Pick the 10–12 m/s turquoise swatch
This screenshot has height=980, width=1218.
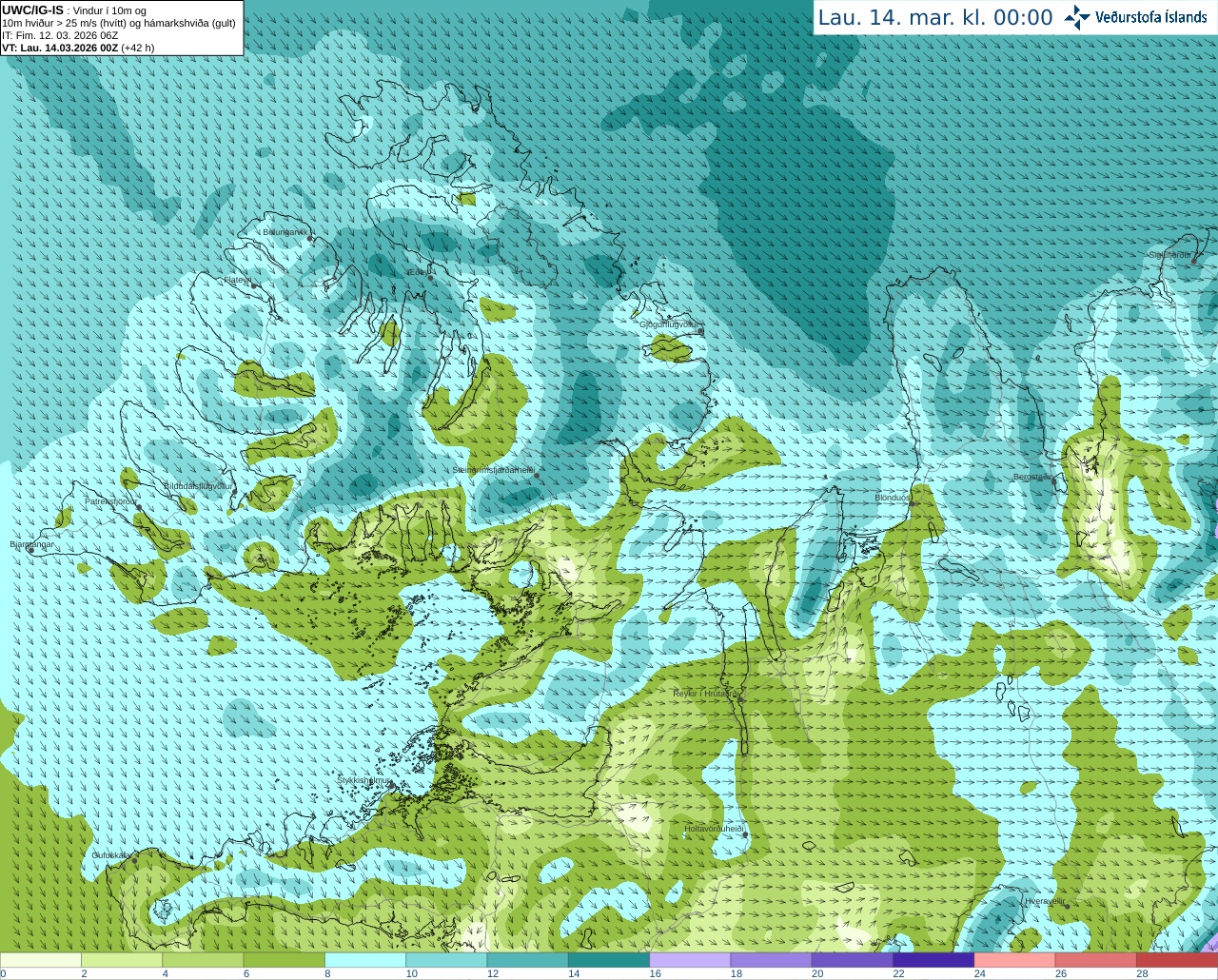pos(446,960)
